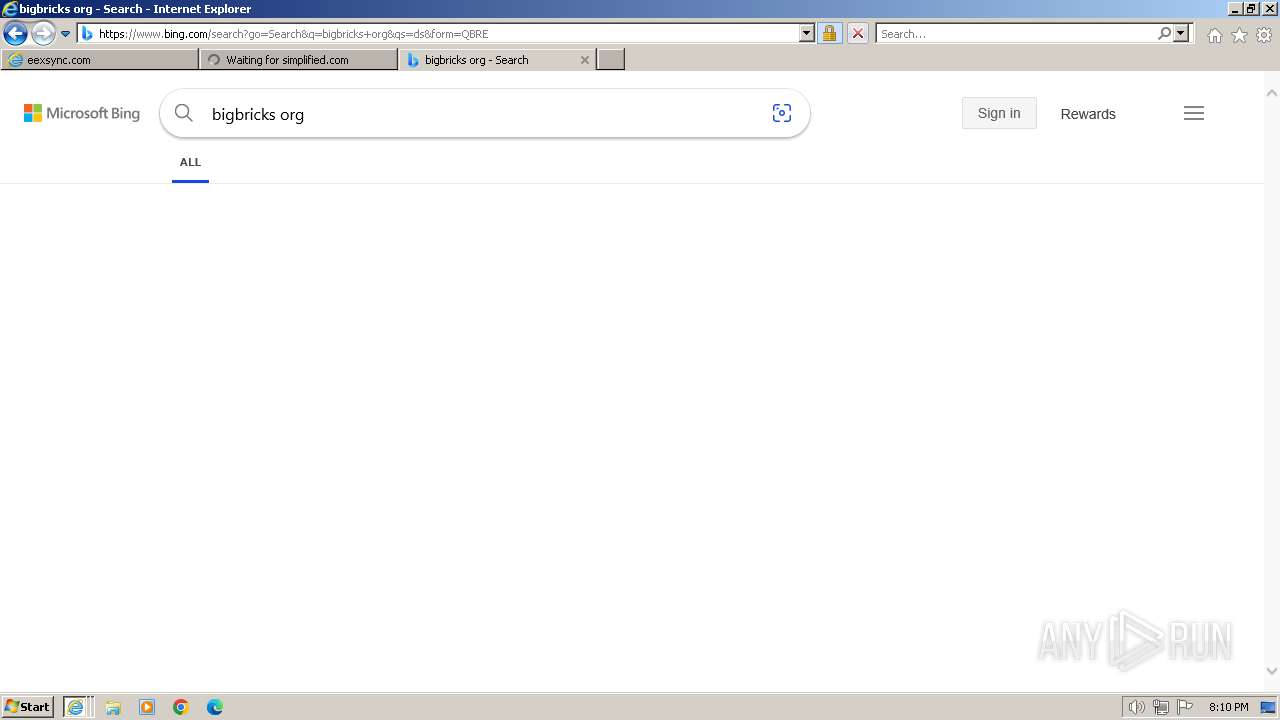
Task: Click the Internet Explorer title bar icon
Action: pyautogui.click(x=10, y=9)
